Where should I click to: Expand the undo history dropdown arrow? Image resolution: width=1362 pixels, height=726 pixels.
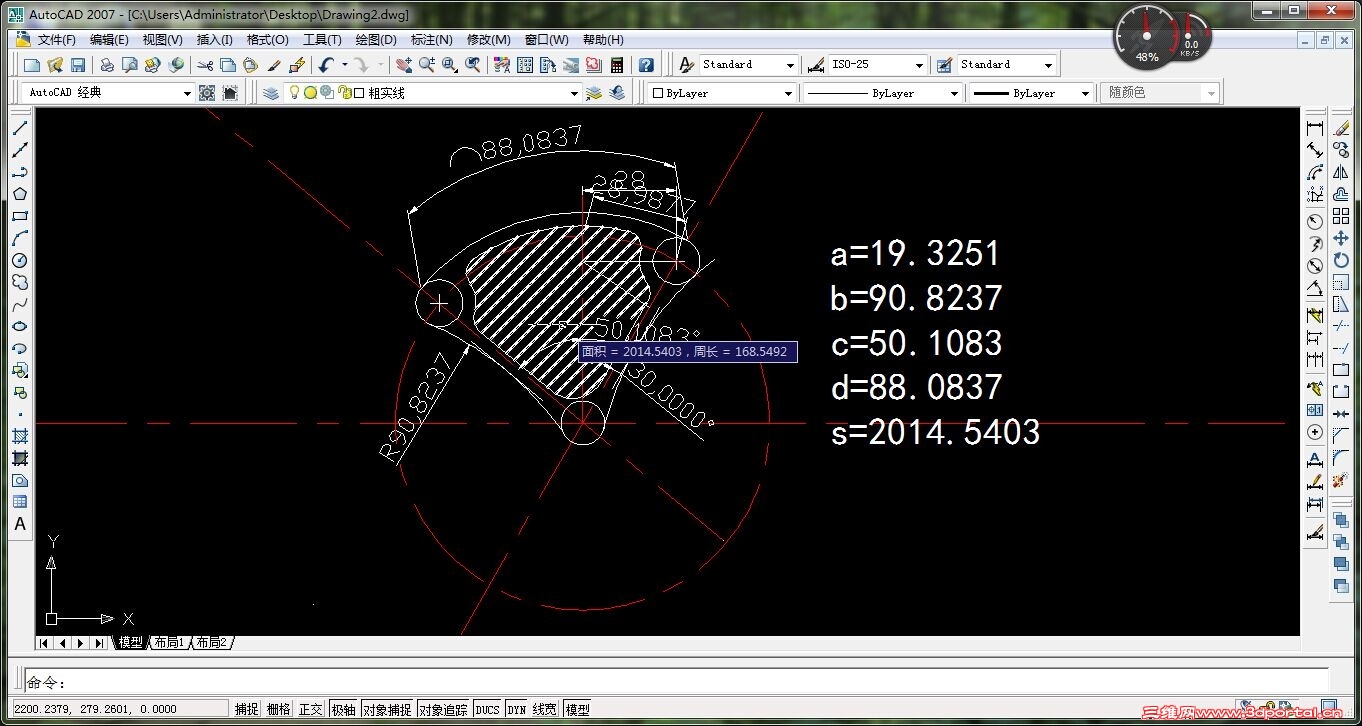(344, 65)
